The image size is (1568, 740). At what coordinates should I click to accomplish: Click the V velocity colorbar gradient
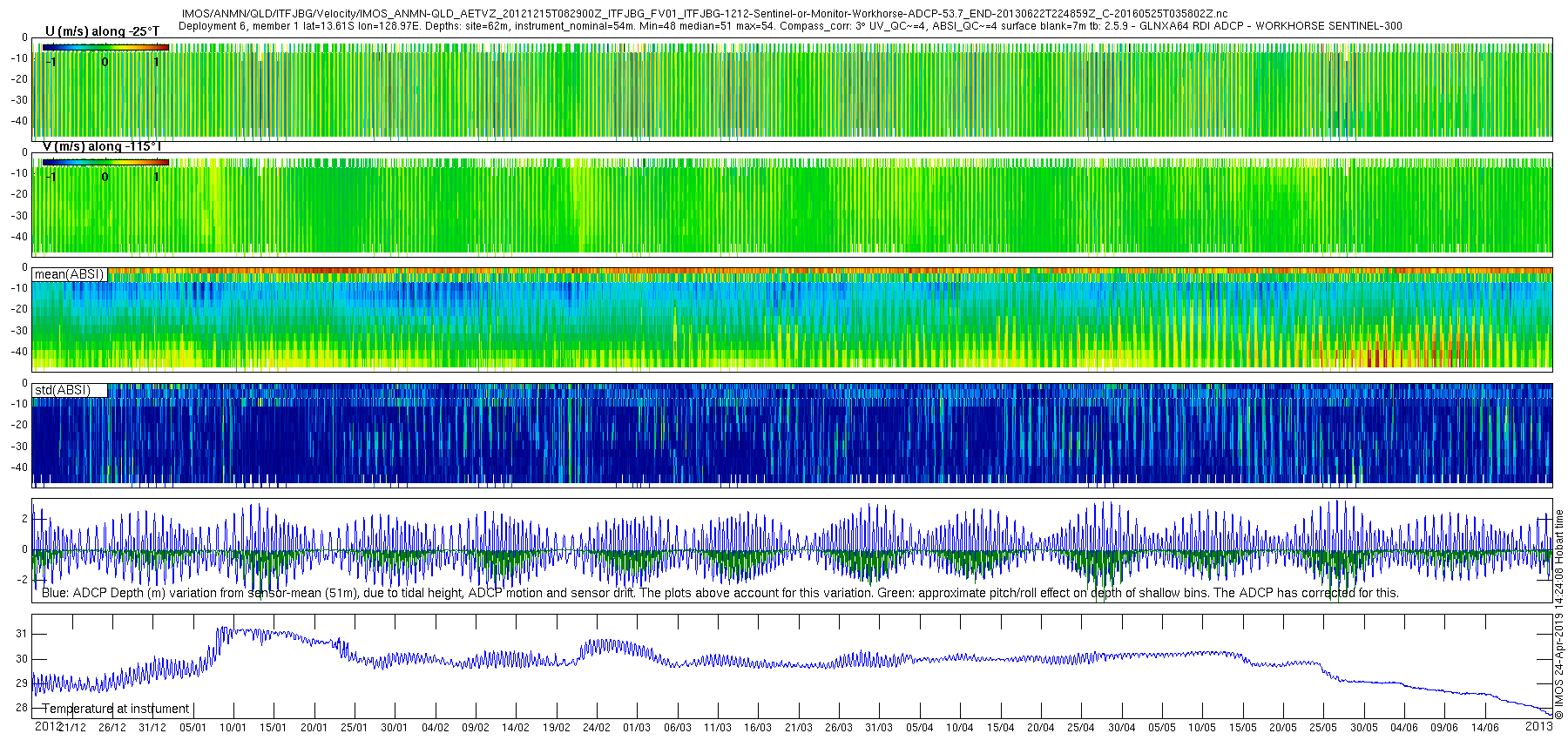pyautogui.click(x=105, y=162)
